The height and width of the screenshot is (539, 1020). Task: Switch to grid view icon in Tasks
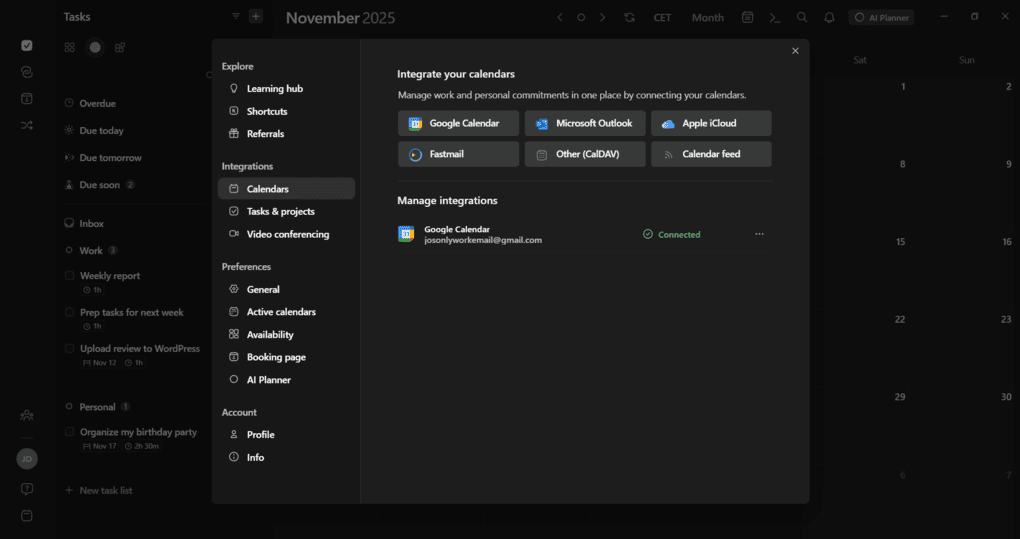(x=70, y=47)
